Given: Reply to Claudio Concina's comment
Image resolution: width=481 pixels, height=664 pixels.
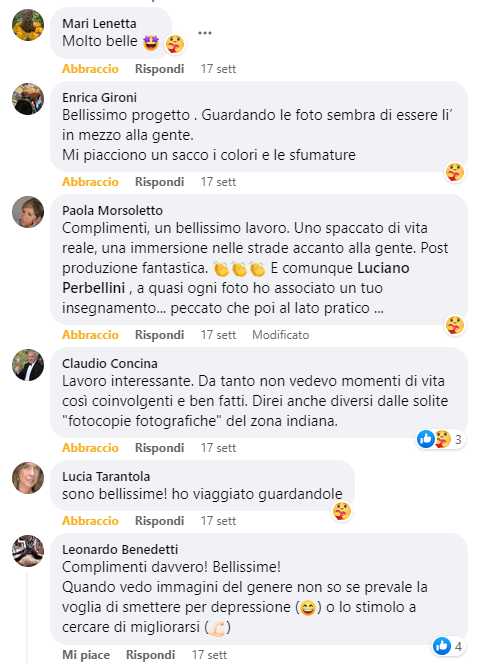Looking at the screenshot, I should coord(159,448).
